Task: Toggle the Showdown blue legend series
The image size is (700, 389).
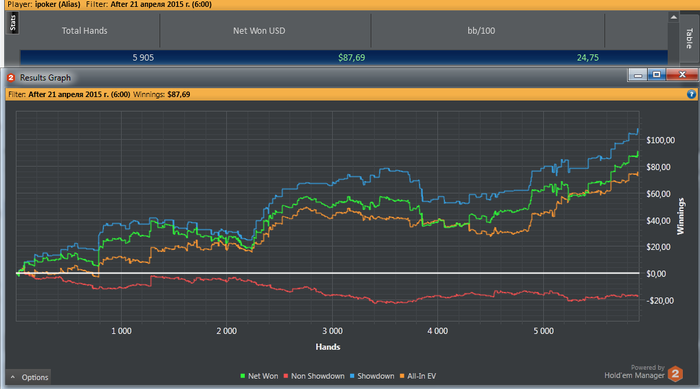Action: pos(372,376)
